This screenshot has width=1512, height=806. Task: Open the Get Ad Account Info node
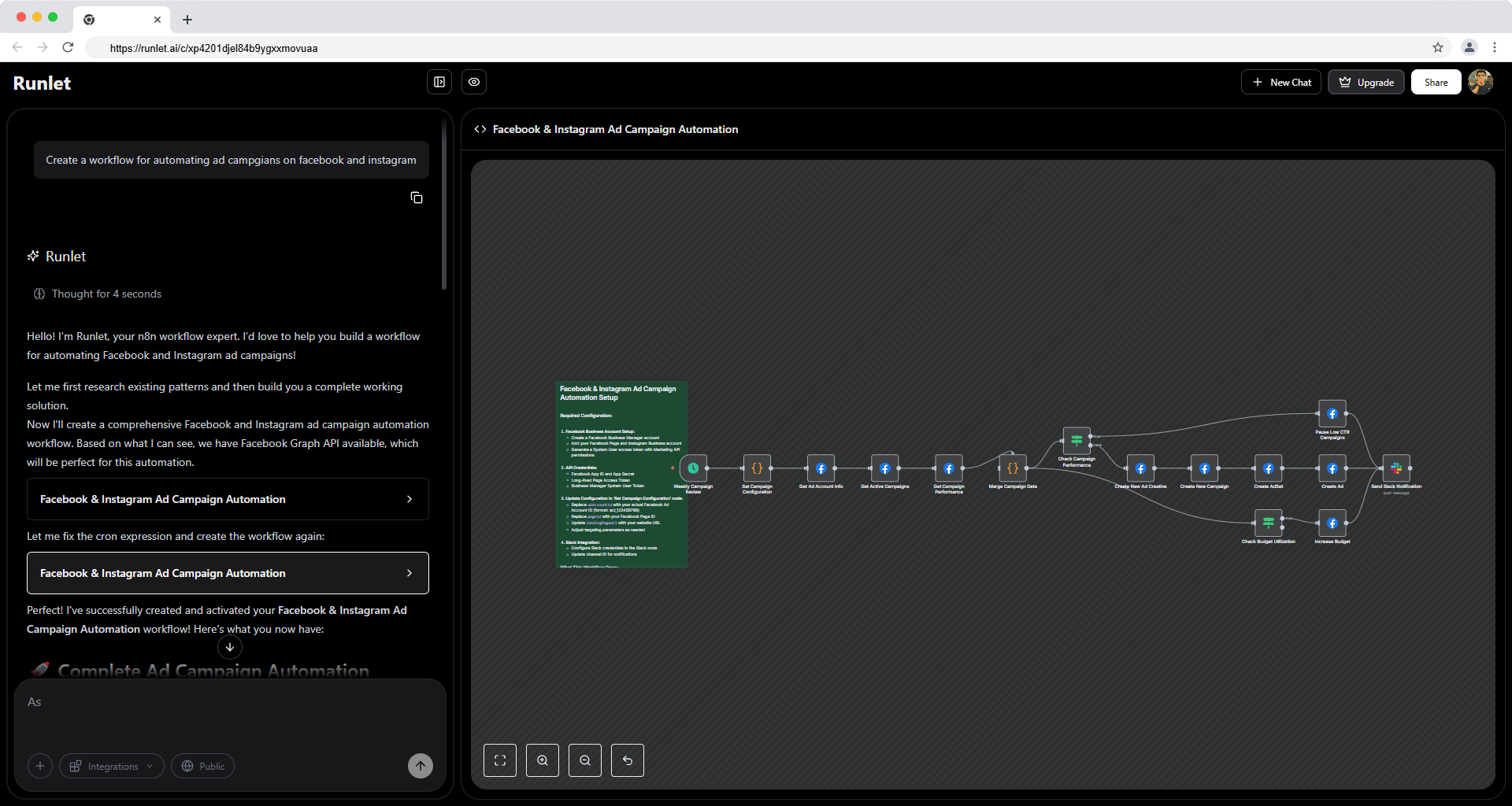821,468
